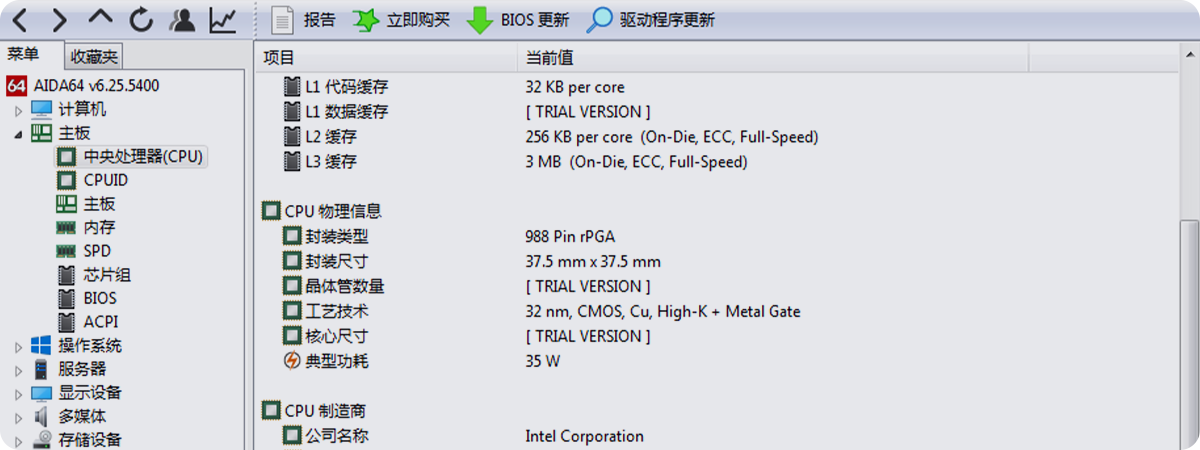
Task: Open the graph chart icon in toolbar
Action: [x=222, y=19]
